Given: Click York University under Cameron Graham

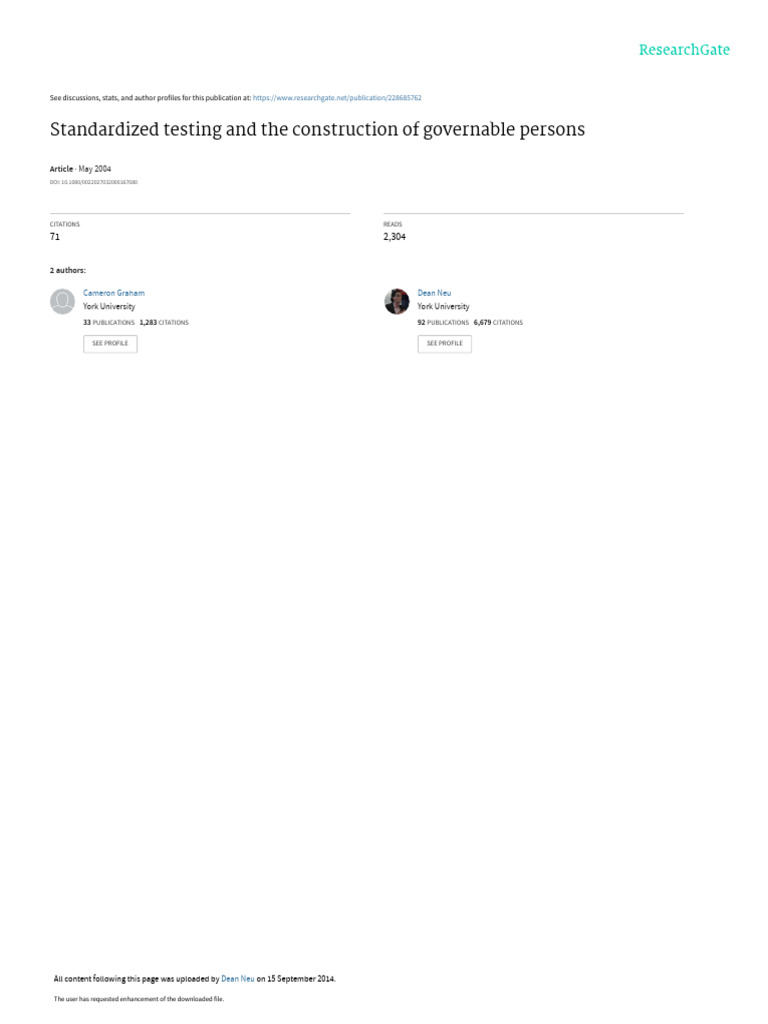Looking at the screenshot, I should (x=109, y=307).
